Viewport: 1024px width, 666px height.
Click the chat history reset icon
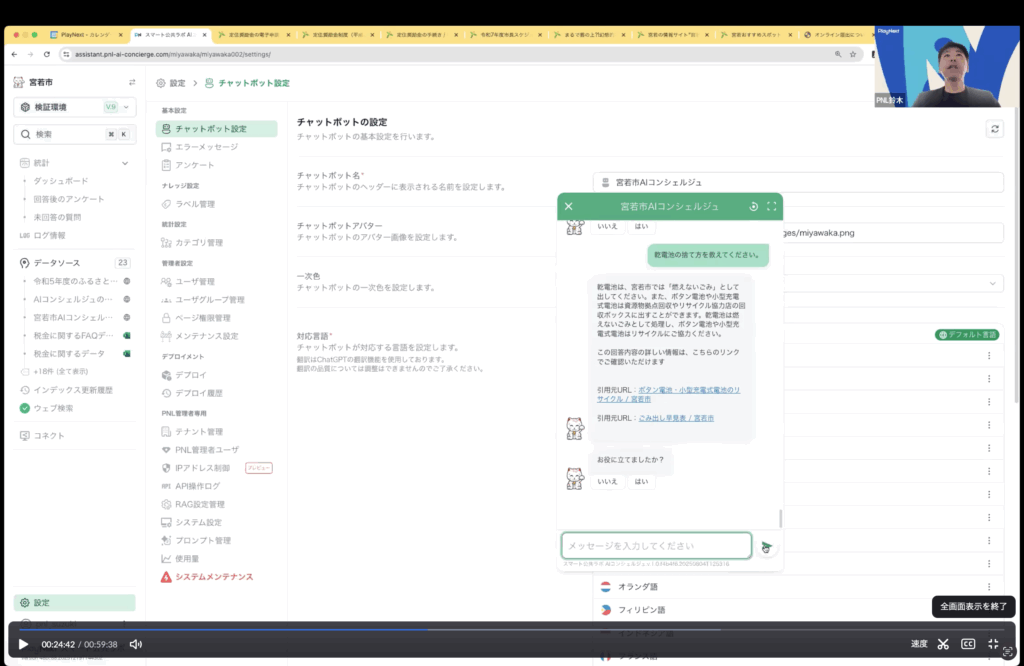tap(753, 206)
